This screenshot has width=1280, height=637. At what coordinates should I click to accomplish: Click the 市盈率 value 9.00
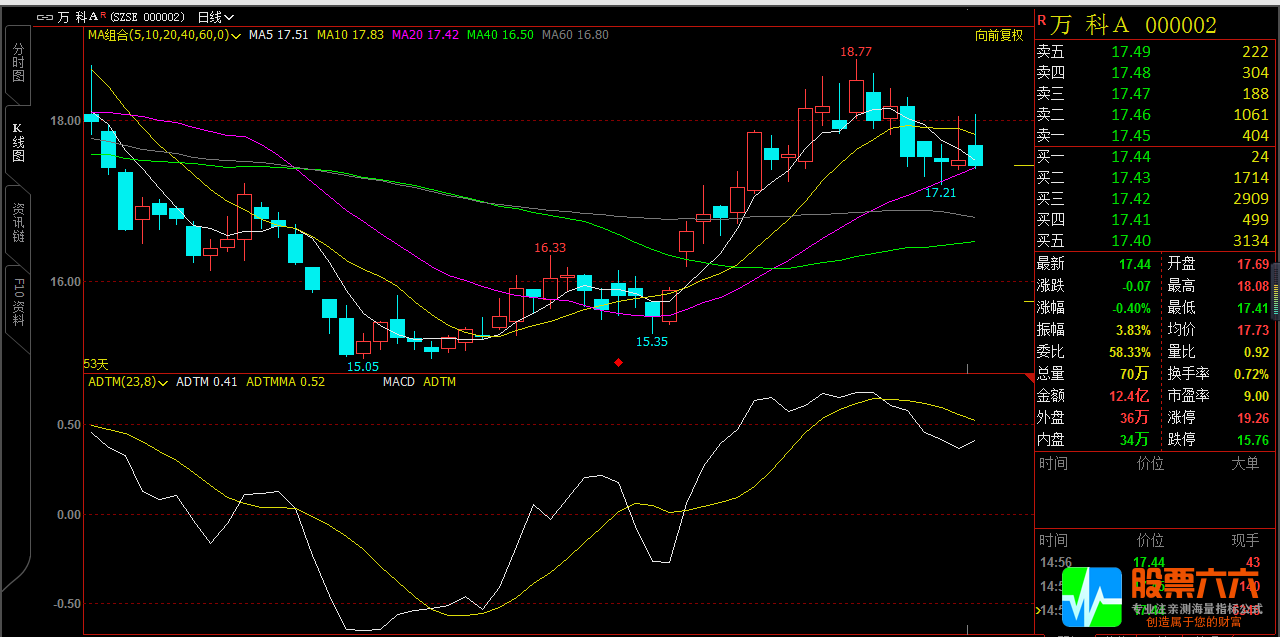(1256, 396)
